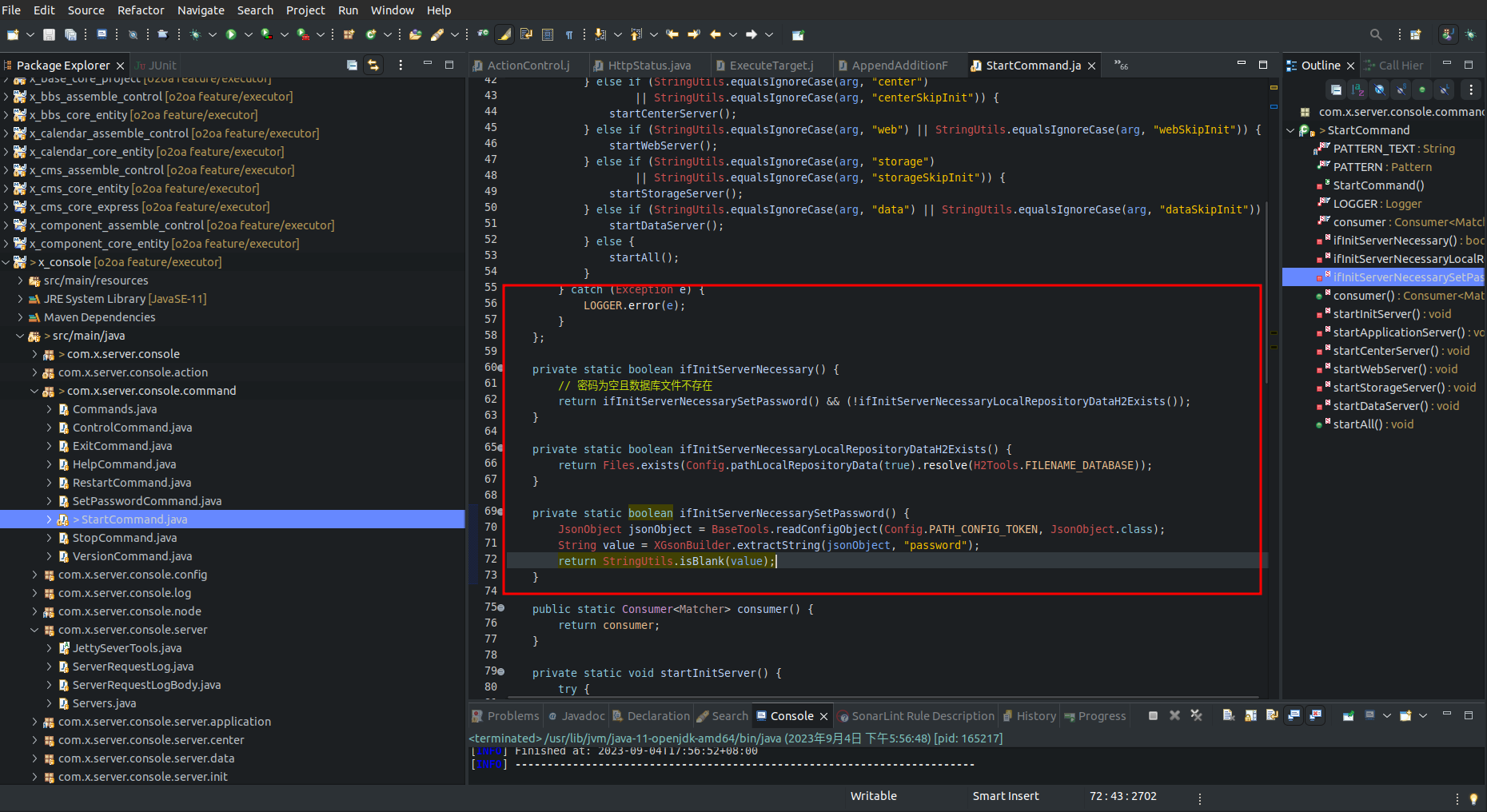The height and width of the screenshot is (812, 1487).
Task: Toggle Link with Editor in Package Explorer
Action: [373, 66]
